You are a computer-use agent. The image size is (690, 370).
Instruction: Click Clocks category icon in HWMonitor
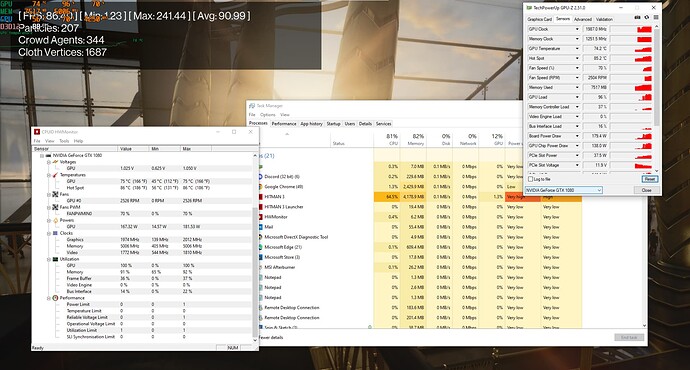pyautogui.click(x=55, y=233)
